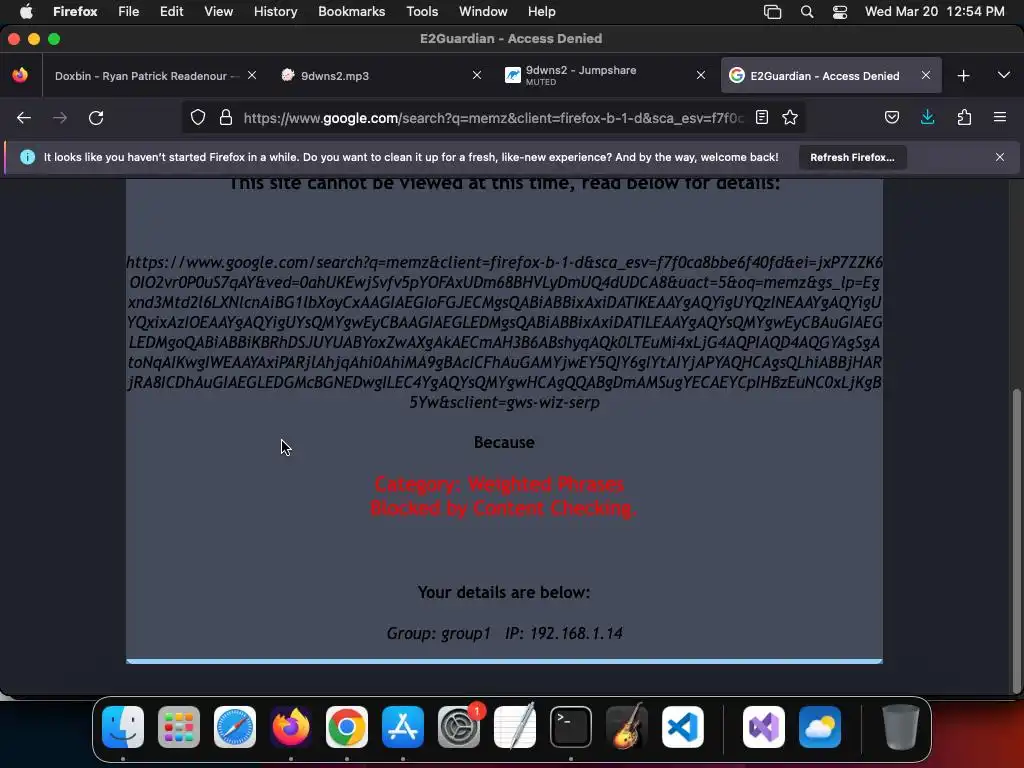The height and width of the screenshot is (768, 1024).
Task: Click the forward navigation arrow
Action: coord(59,118)
